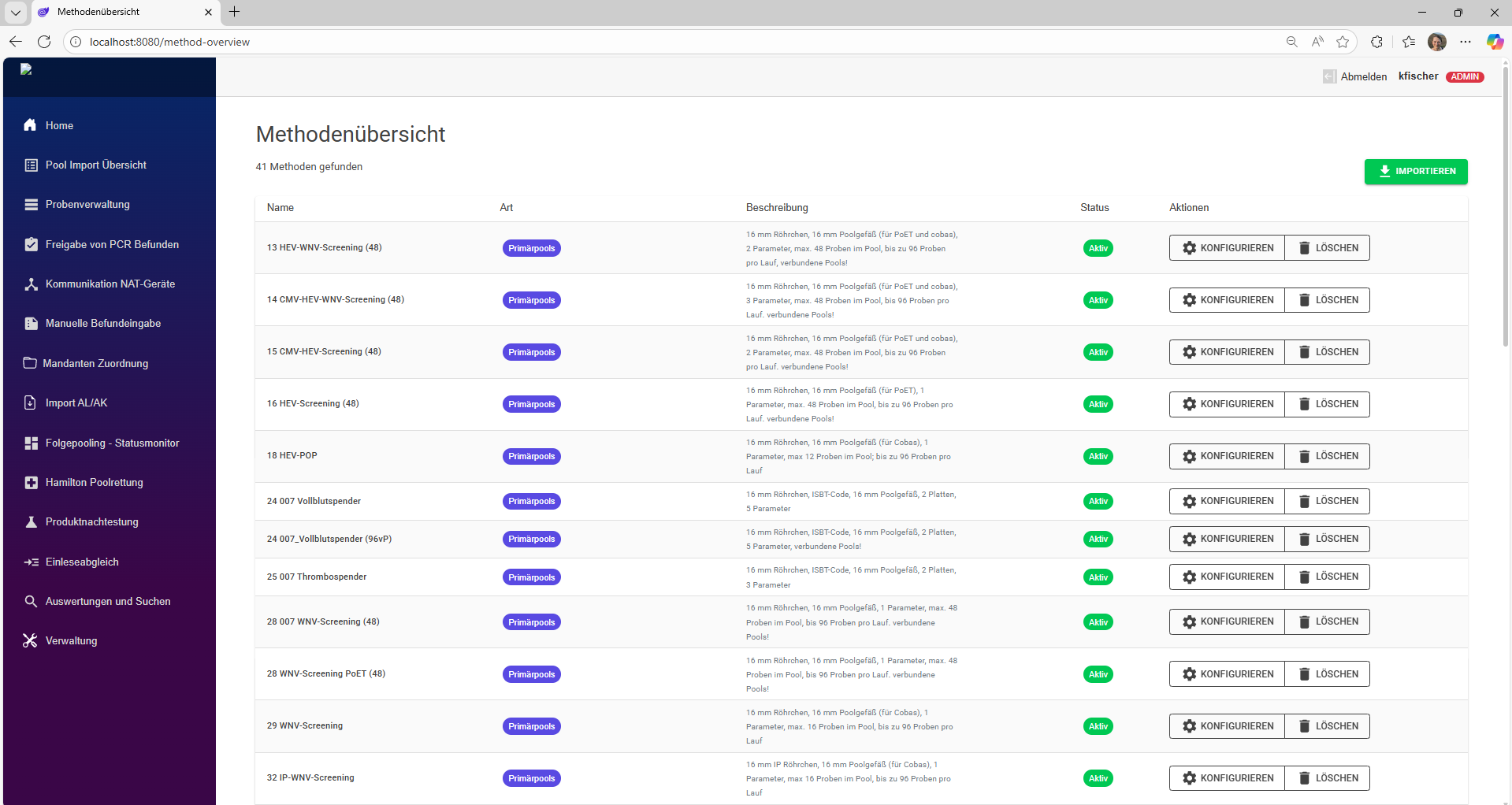Click Freigabe von PCR Befunden icon
The width and height of the screenshot is (1512, 805).
coord(31,244)
